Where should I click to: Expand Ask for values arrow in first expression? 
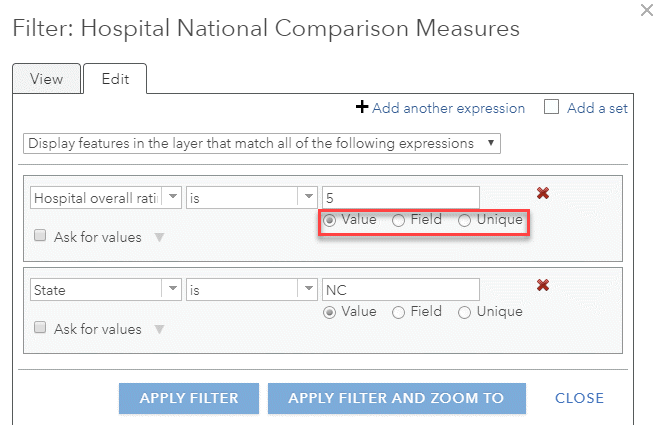coord(158,238)
